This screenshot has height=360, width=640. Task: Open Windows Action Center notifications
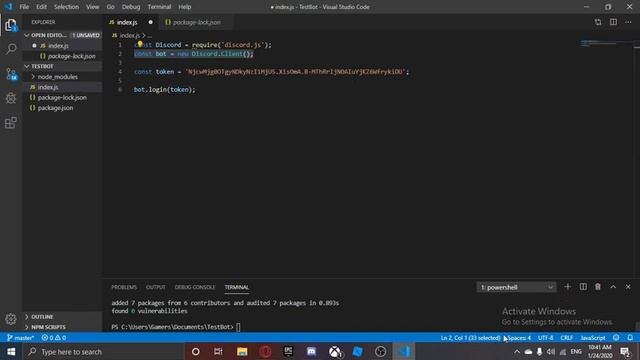pos(625,351)
